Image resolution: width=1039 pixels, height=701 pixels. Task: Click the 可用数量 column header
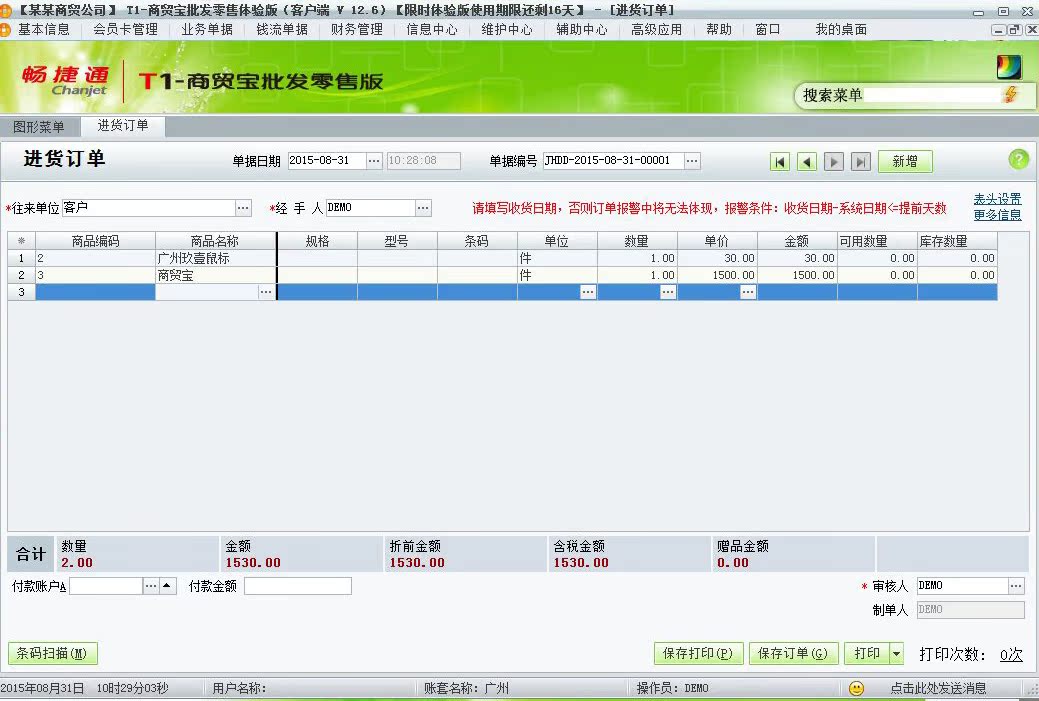[x=877, y=241]
